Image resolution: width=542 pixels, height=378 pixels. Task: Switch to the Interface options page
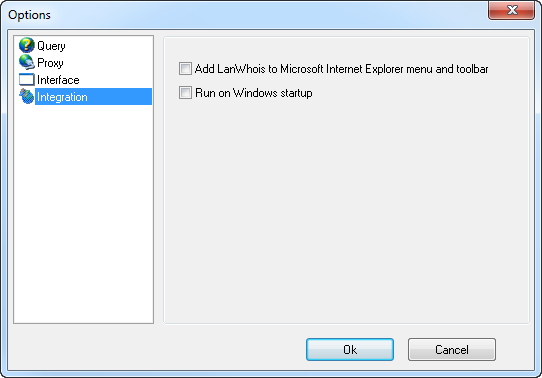click(x=58, y=80)
